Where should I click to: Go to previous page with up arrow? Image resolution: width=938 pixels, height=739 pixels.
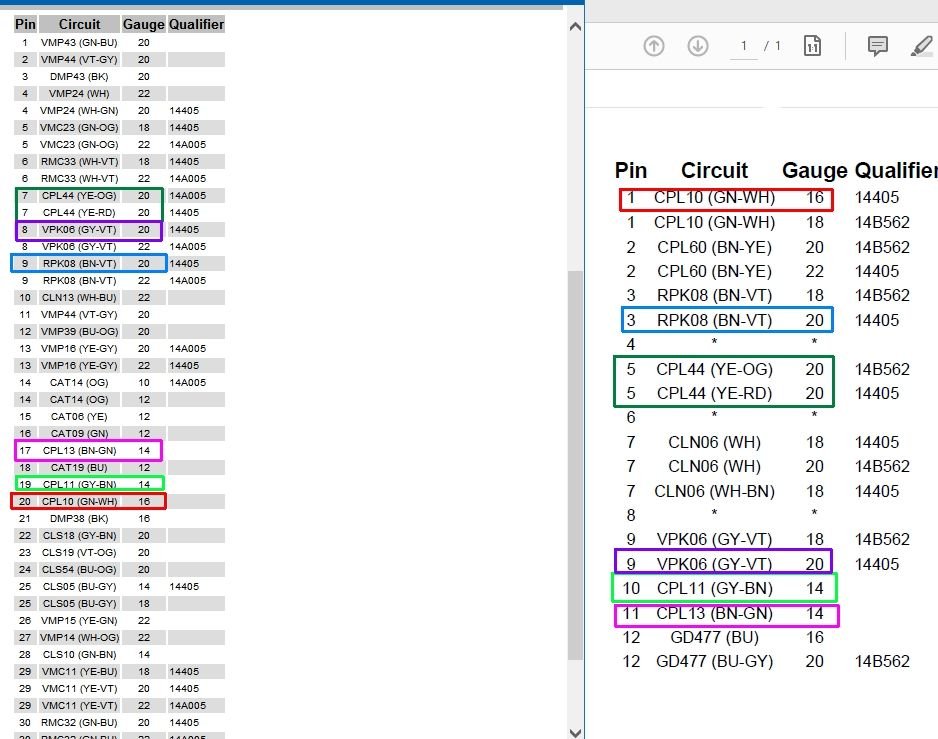tap(654, 46)
